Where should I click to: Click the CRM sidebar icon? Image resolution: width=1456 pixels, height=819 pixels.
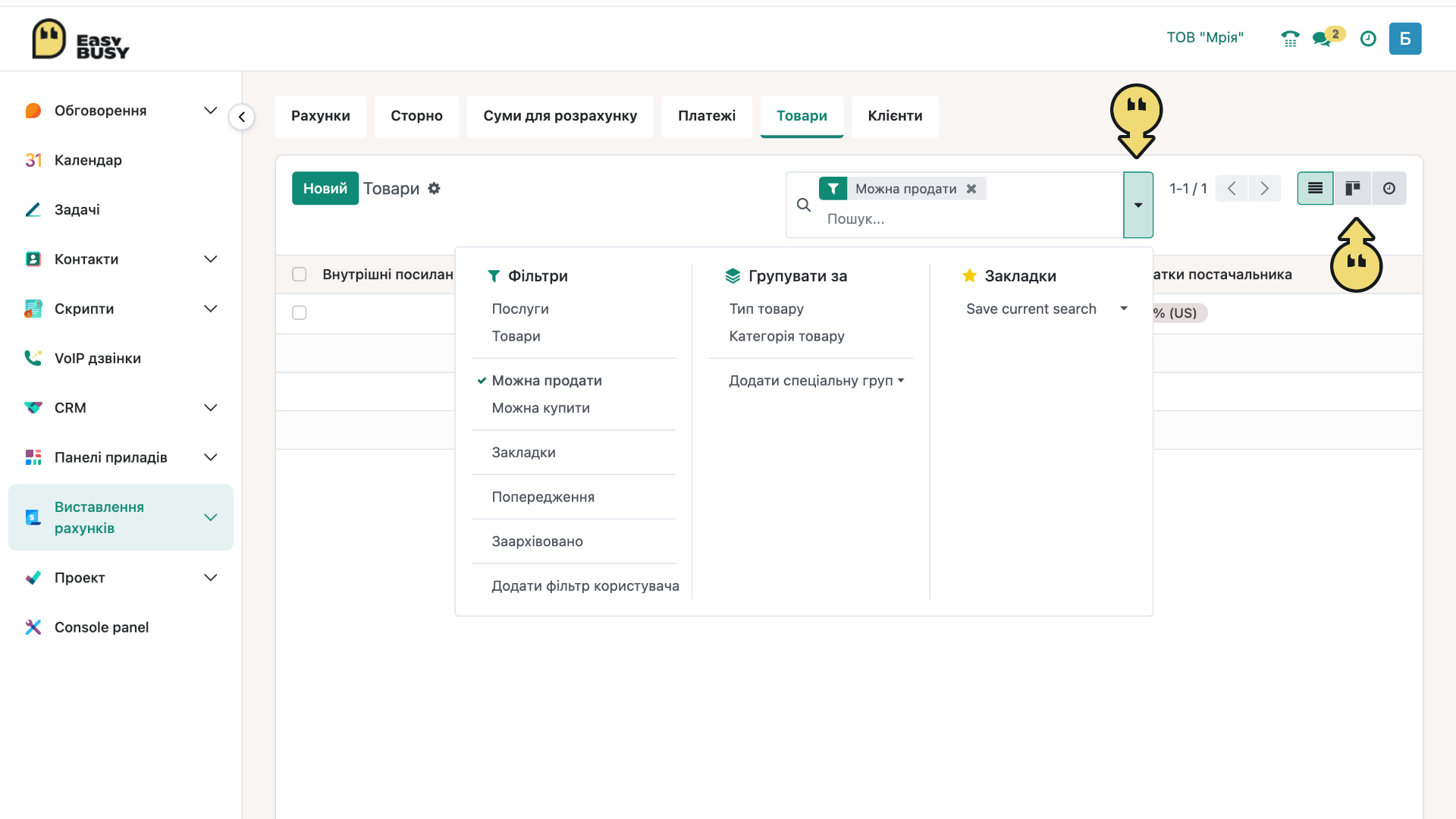33,408
